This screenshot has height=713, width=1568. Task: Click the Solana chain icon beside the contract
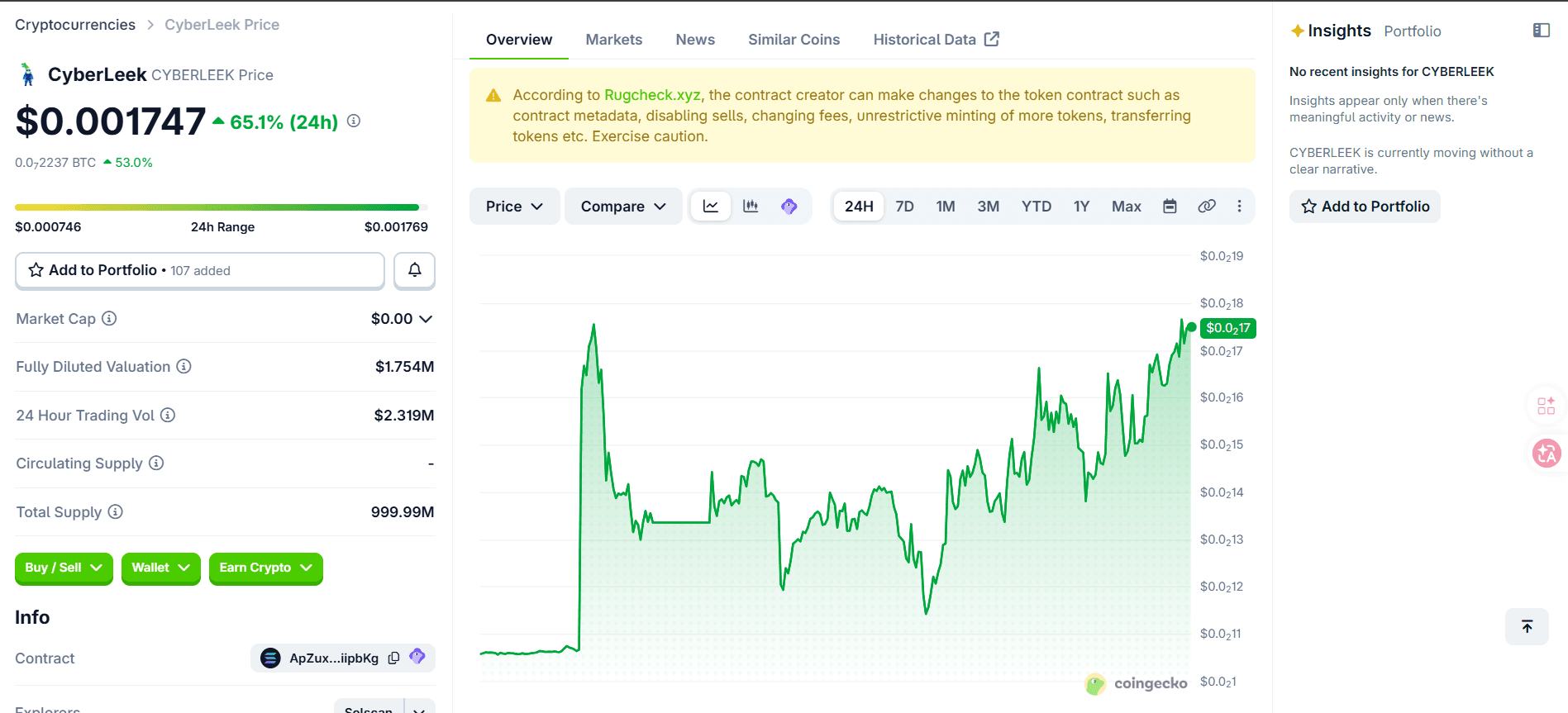270,658
